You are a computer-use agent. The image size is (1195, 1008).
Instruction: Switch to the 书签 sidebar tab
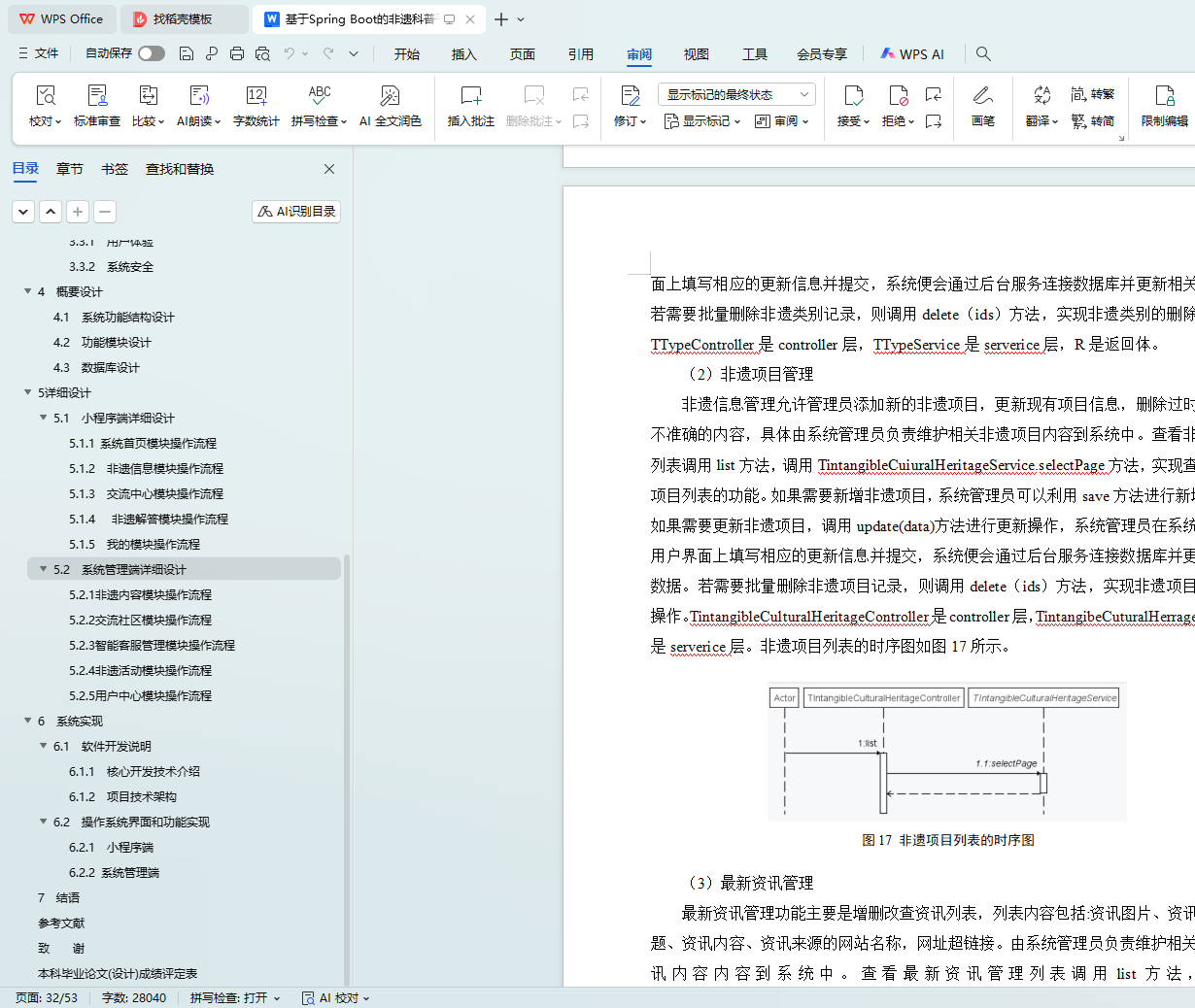(115, 169)
